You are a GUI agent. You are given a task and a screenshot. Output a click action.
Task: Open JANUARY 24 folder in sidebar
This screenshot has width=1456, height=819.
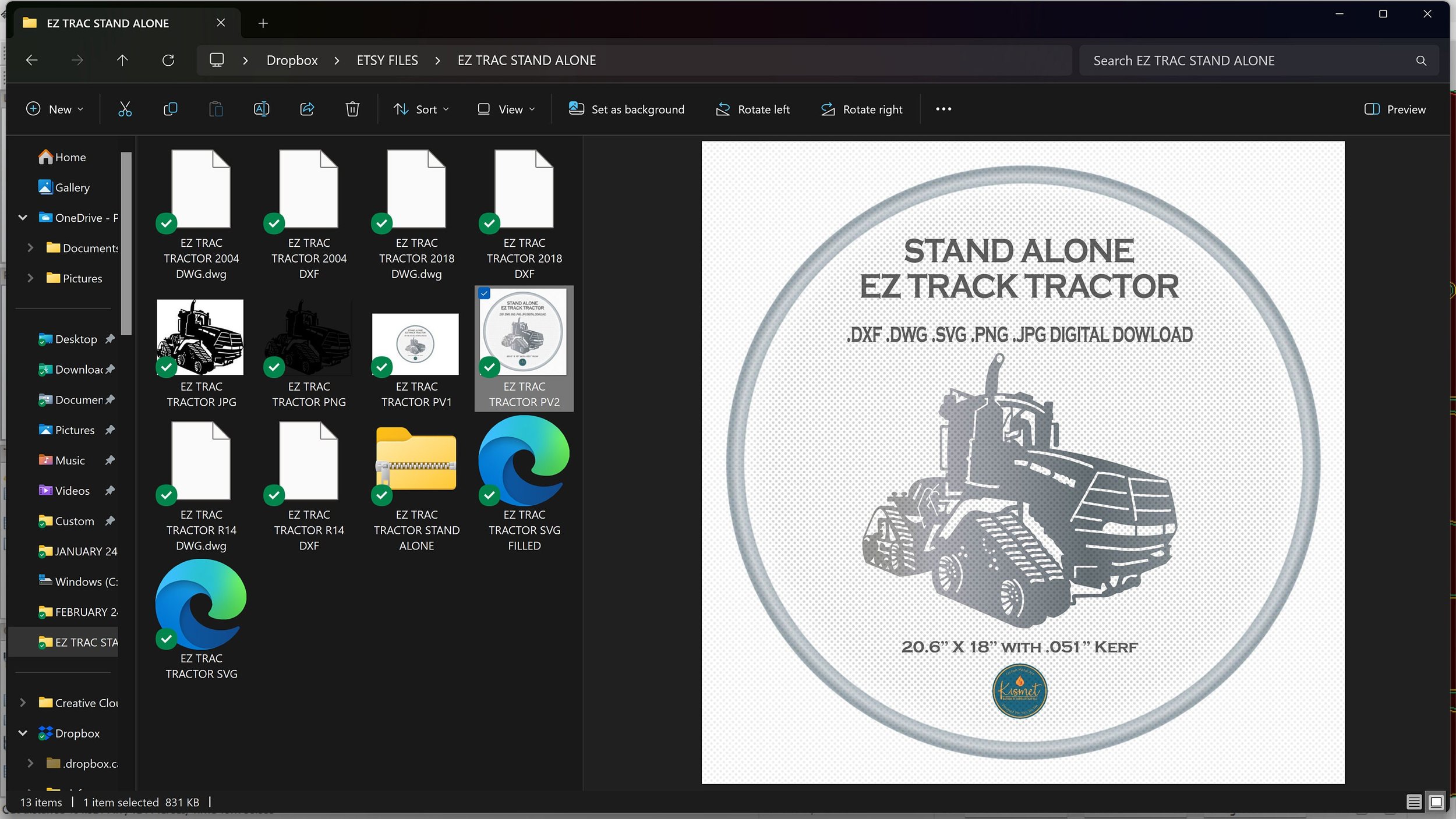(77, 551)
